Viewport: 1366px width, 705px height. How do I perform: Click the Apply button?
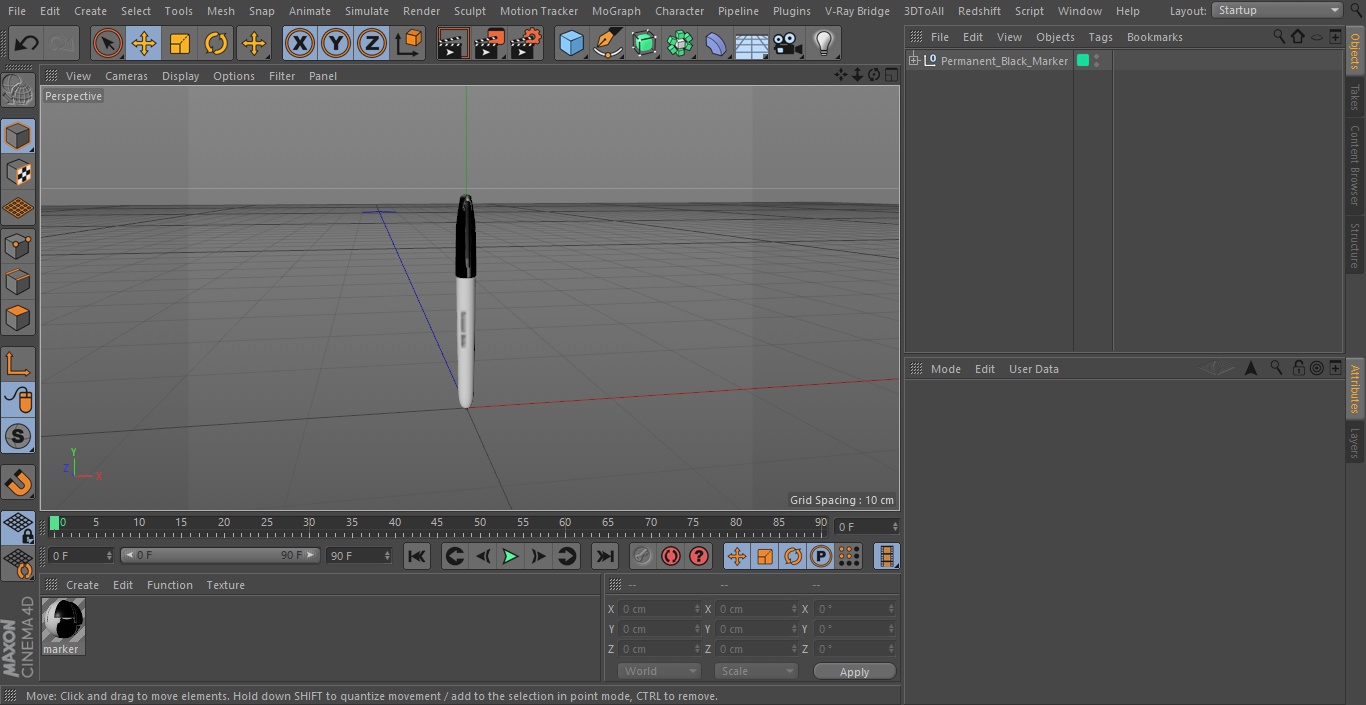pyautogui.click(x=854, y=672)
